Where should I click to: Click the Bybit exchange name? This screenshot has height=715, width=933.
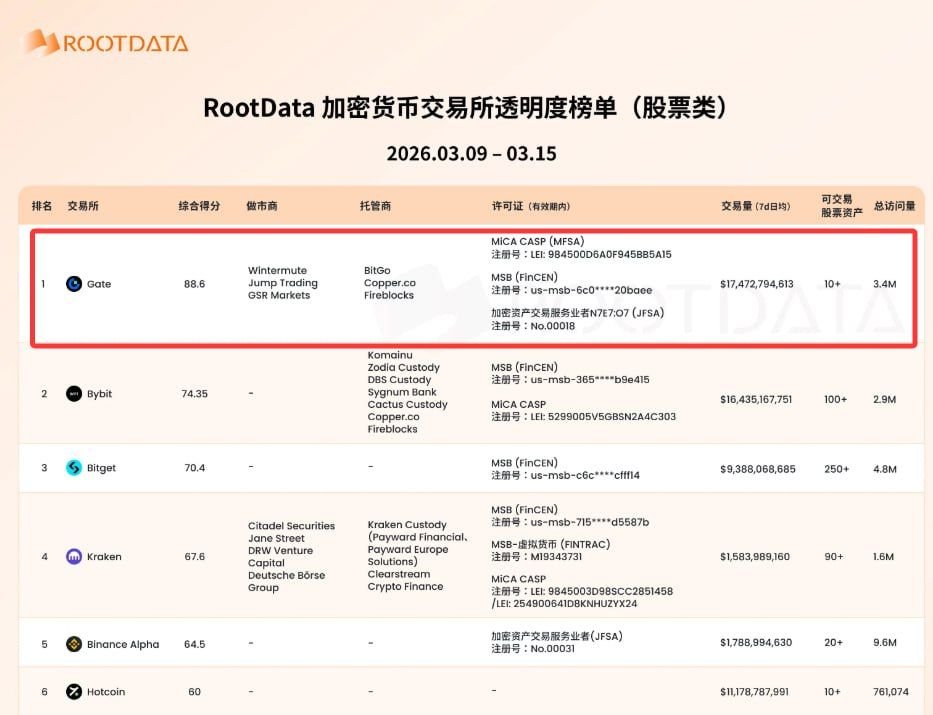pyautogui.click(x=99, y=394)
